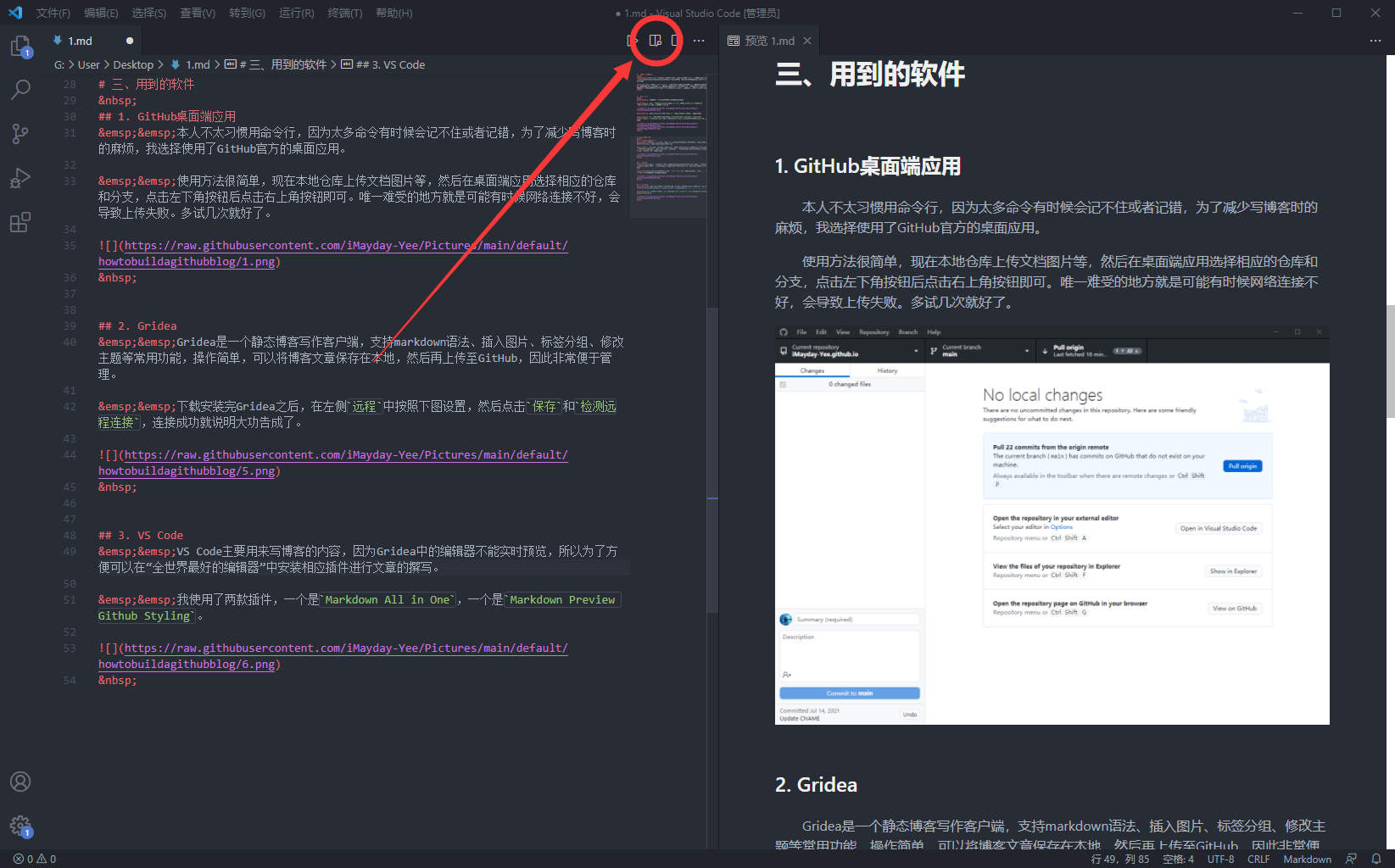Image resolution: width=1395 pixels, height=868 pixels.
Task: Open preview pane More Actions ellipsis
Action: (x=1375, y=41)
